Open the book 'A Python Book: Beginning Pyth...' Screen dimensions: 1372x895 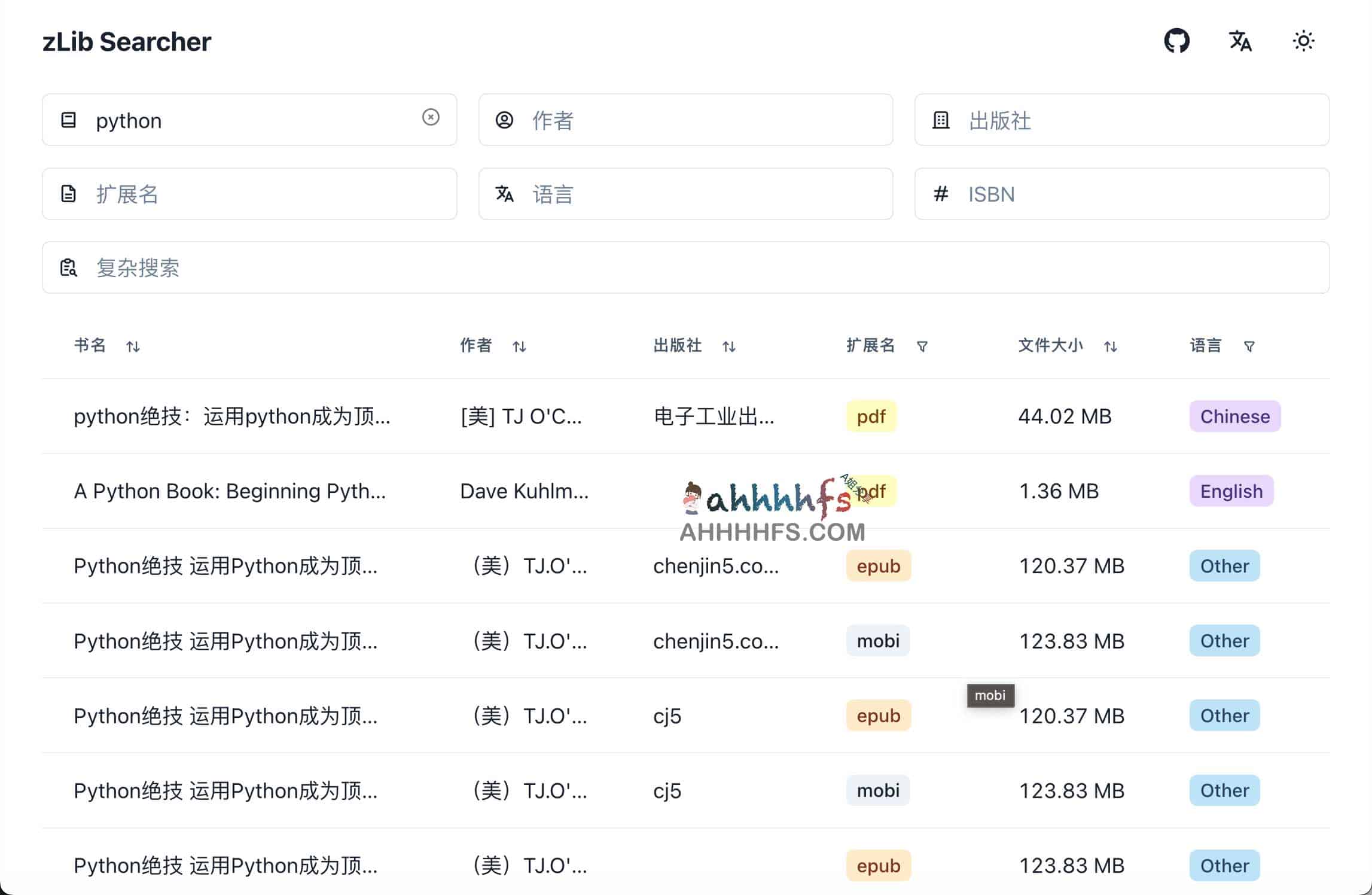tap(230, 491)
